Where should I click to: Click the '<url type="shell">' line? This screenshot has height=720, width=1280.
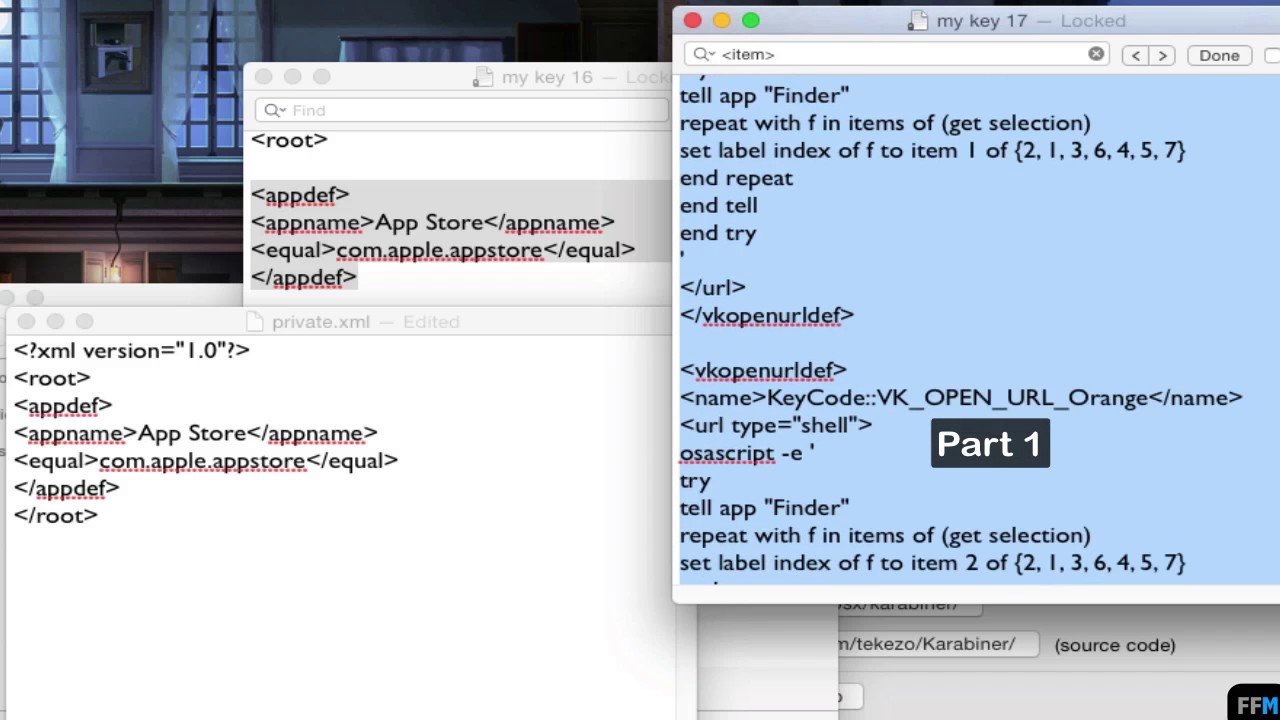776,425
